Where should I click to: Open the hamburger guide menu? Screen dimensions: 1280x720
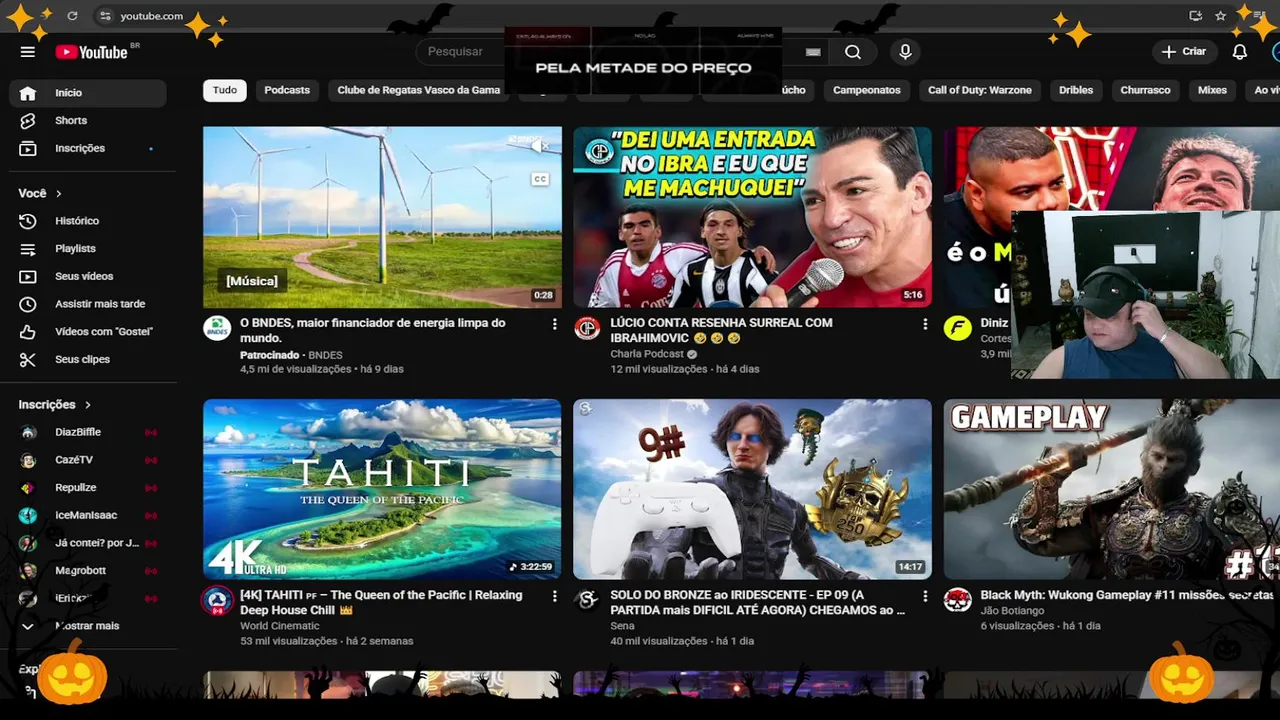point(28,52)
